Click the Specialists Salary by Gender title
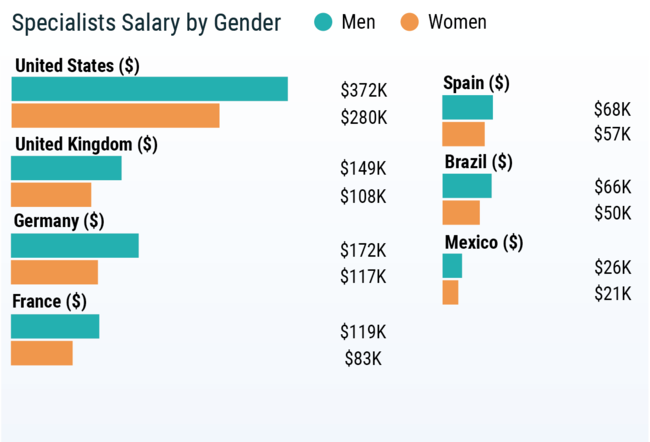The height and width of the screenshot is (442, 650). (146, 23)
